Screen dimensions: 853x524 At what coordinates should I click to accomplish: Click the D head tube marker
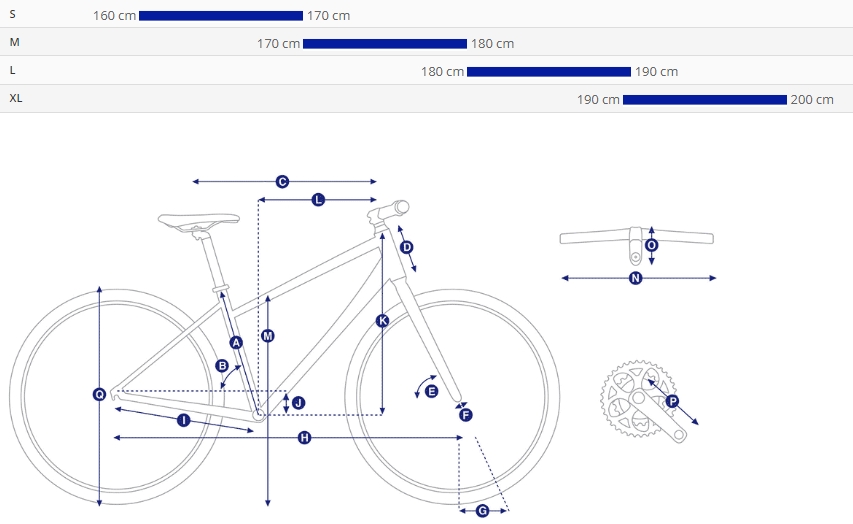407,248
